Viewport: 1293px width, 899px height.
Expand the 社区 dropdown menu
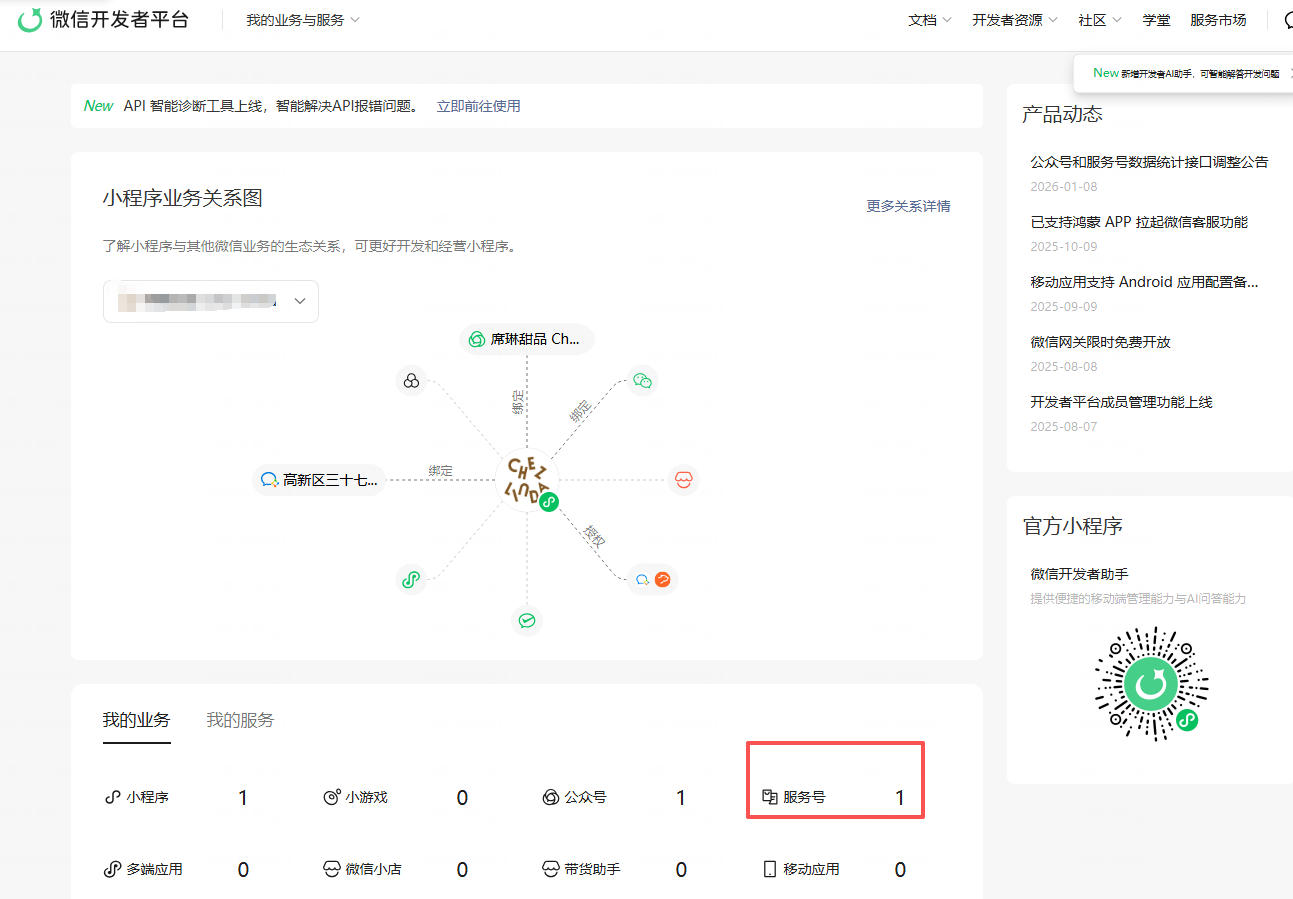pos(1100,20)
